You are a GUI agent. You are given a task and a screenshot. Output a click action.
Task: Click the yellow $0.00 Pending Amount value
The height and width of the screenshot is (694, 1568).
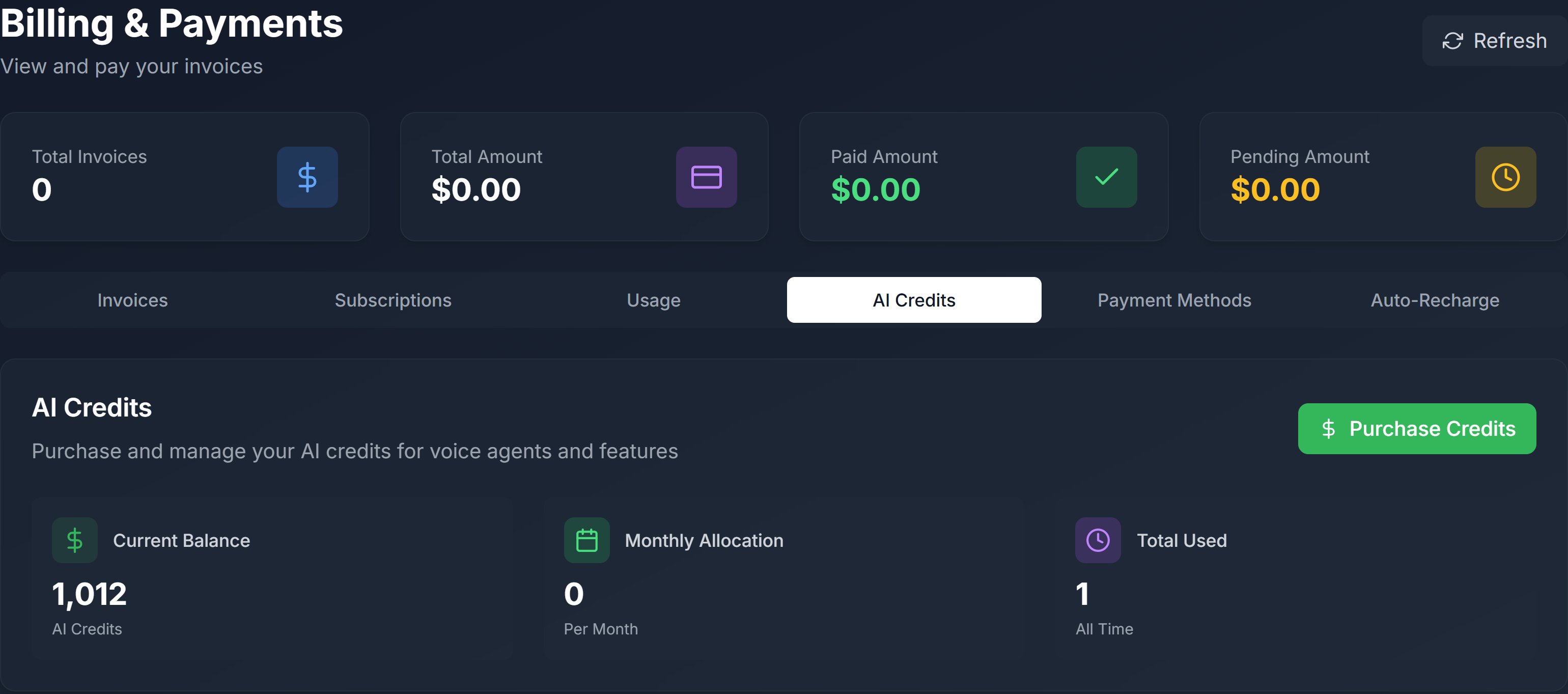(1275, 189)
